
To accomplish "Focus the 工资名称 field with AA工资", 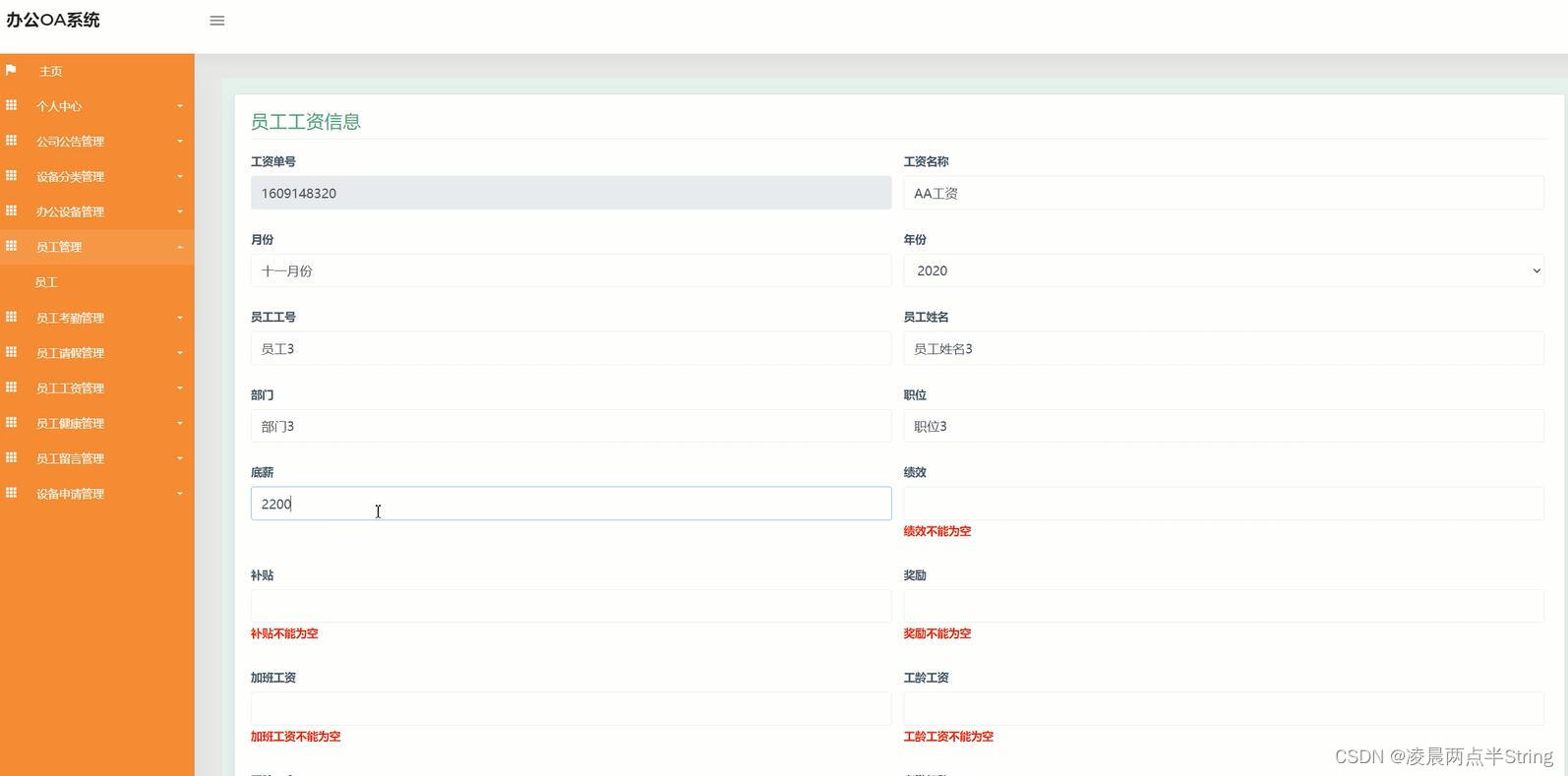I will point(1224,193).
